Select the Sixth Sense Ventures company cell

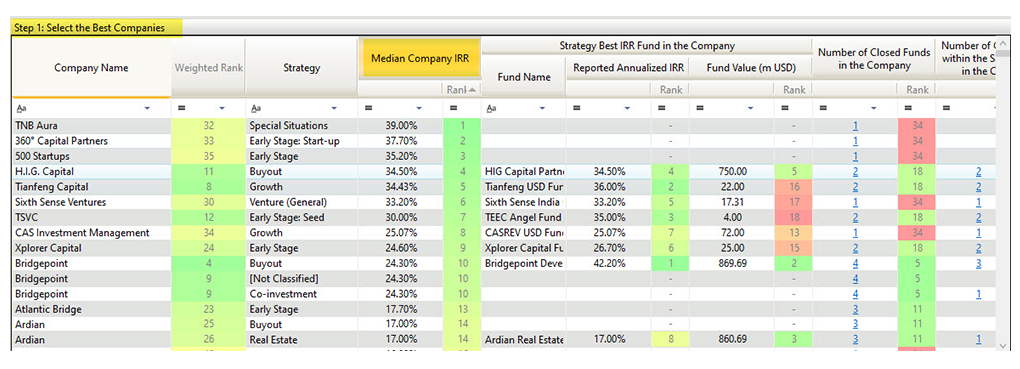92,202
